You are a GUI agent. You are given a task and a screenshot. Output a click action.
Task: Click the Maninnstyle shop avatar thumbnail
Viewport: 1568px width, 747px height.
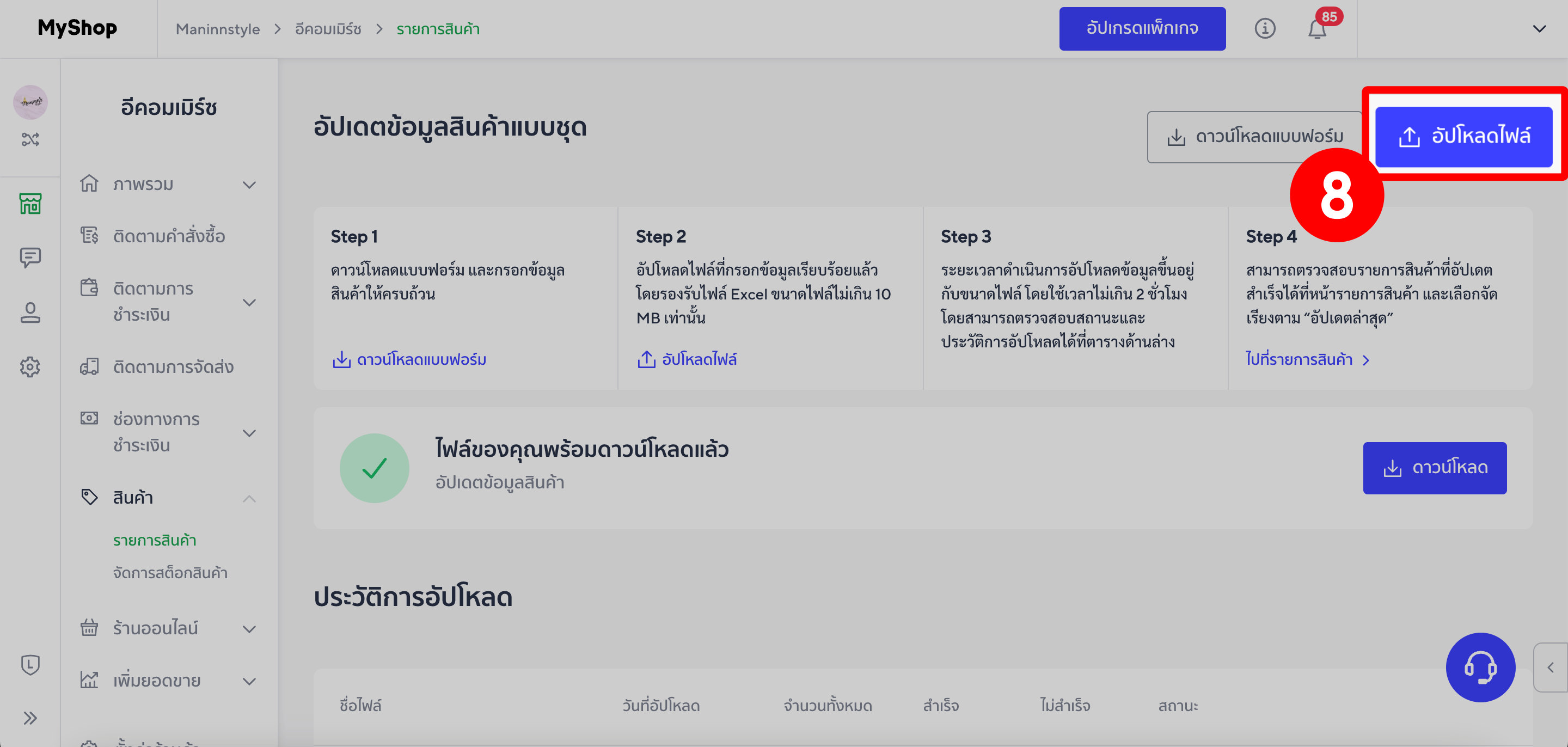click(30, 102)
